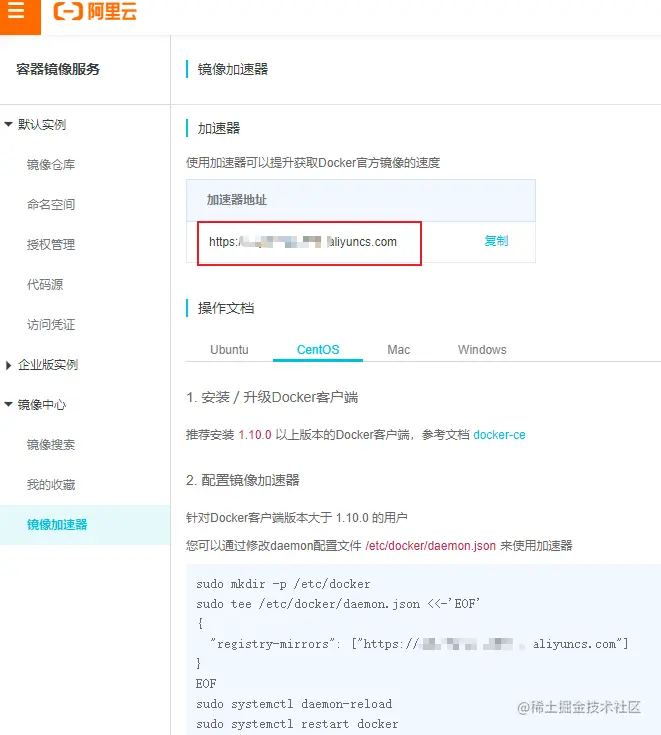Click the accelerator URL ending aliyuncs.com
This screenshot has width=661, height=735.
click(x=303, y=242)
